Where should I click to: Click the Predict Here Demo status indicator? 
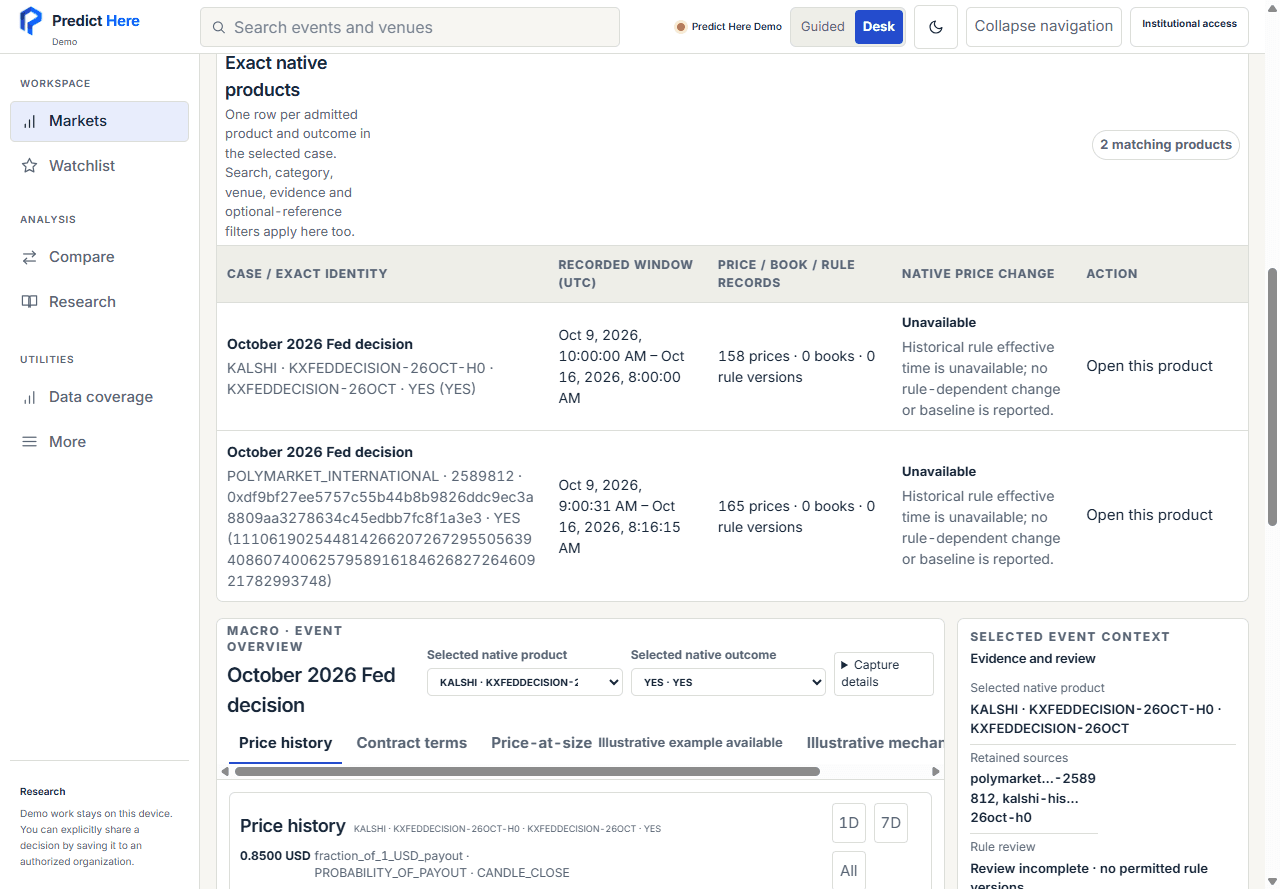(729, 27)
